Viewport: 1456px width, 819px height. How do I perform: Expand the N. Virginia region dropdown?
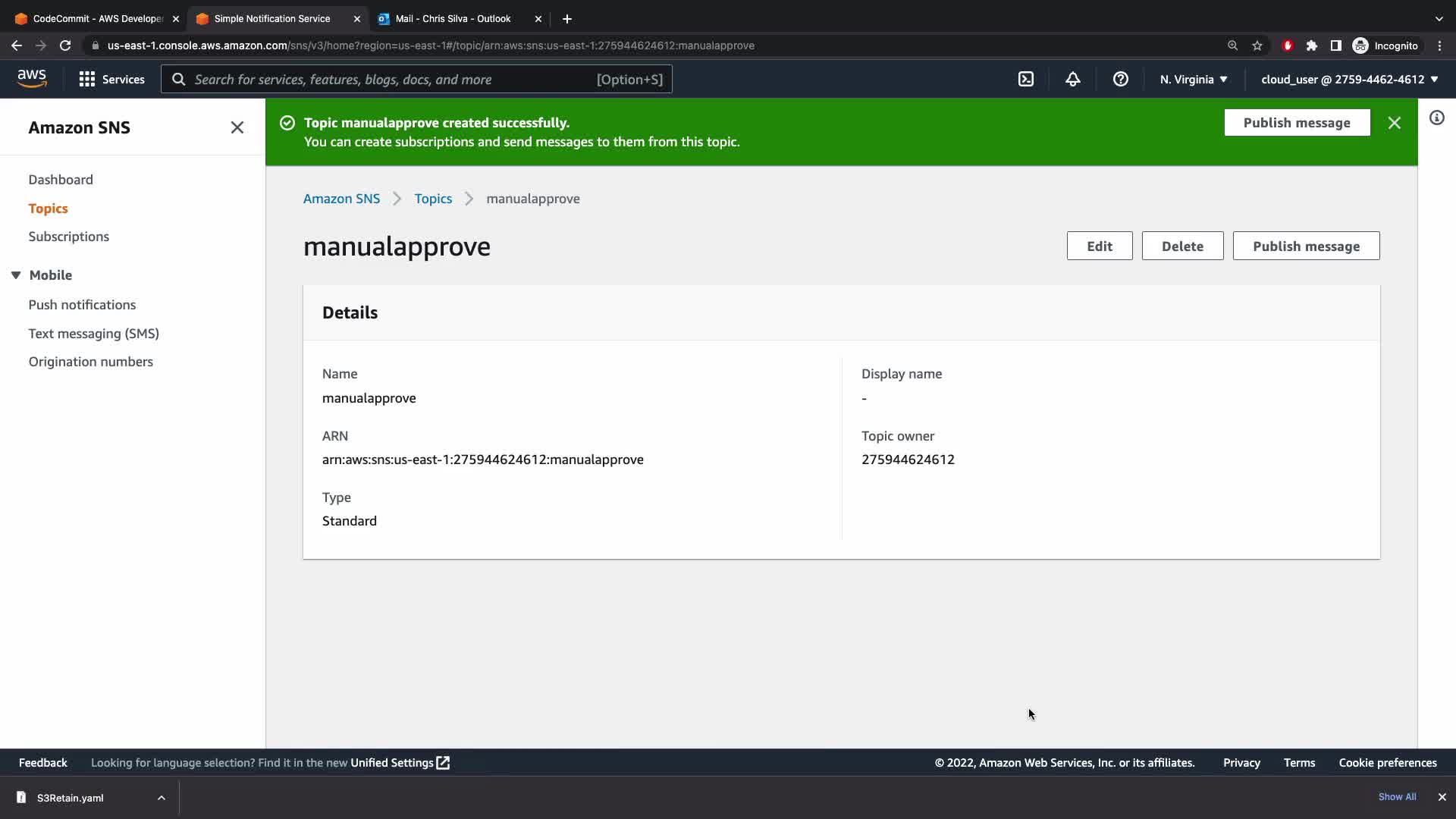pos(1193,79)
